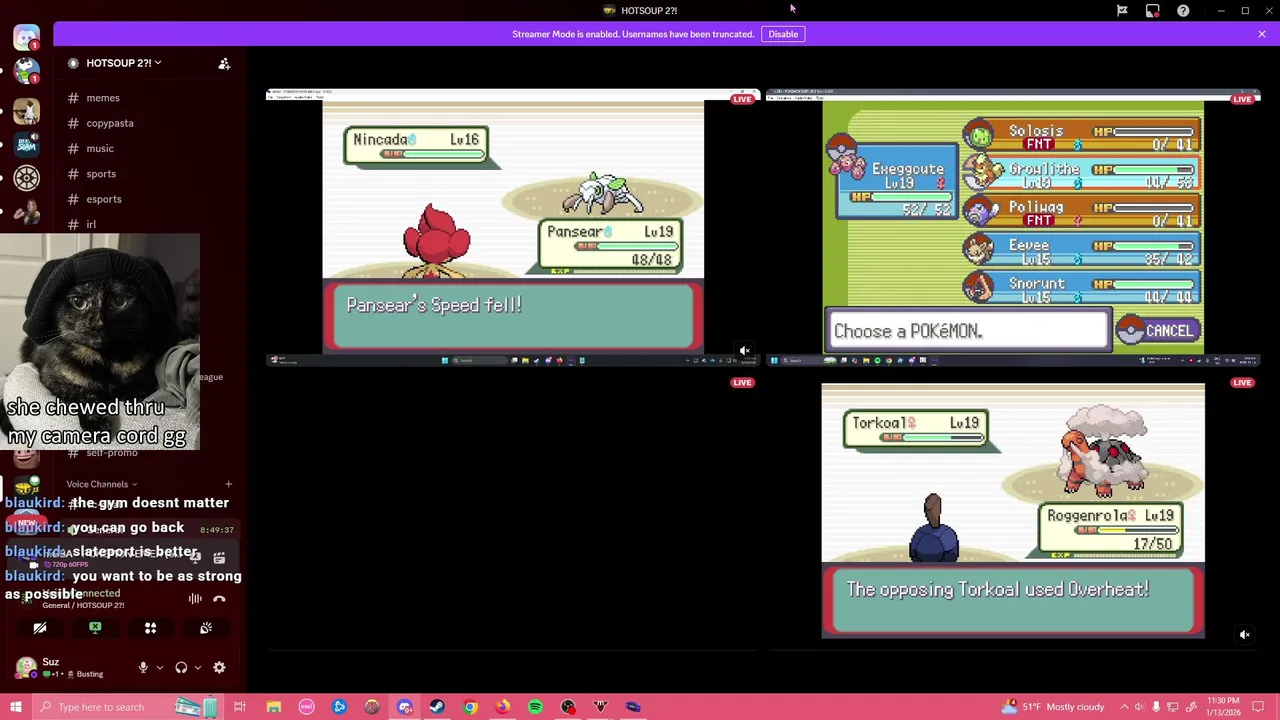Open the self-promo text channel

[x=111, y=452]
